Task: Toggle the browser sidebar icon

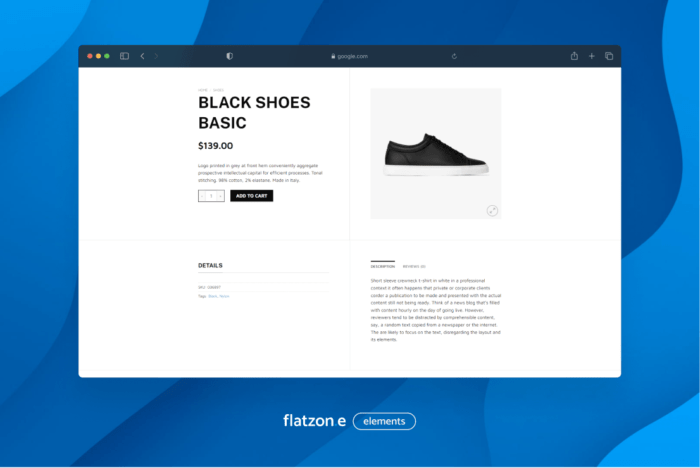Action: click(125, 56)
